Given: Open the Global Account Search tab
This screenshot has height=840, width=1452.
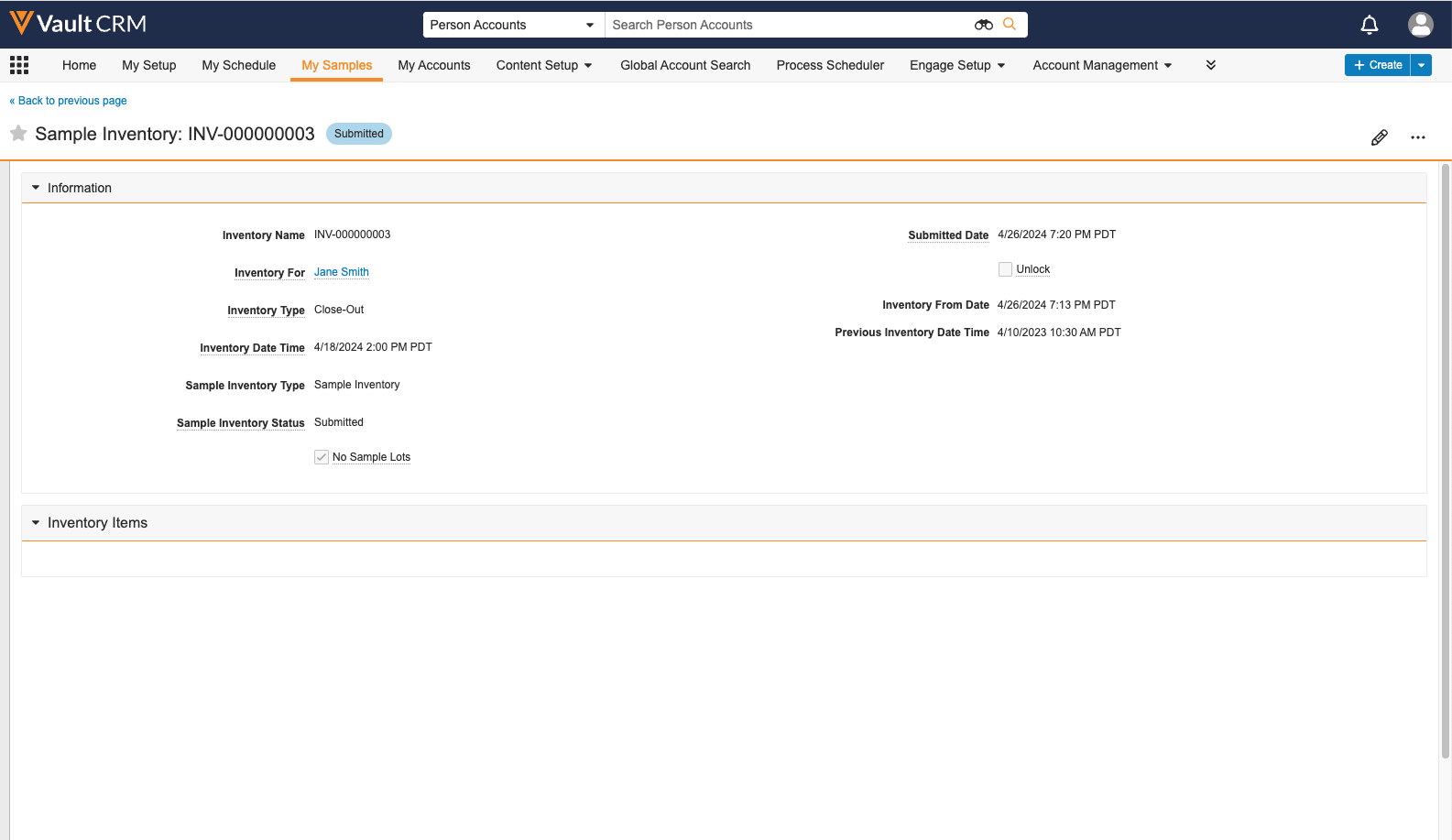Looking at the screenshot, I should tap(685, 65).
